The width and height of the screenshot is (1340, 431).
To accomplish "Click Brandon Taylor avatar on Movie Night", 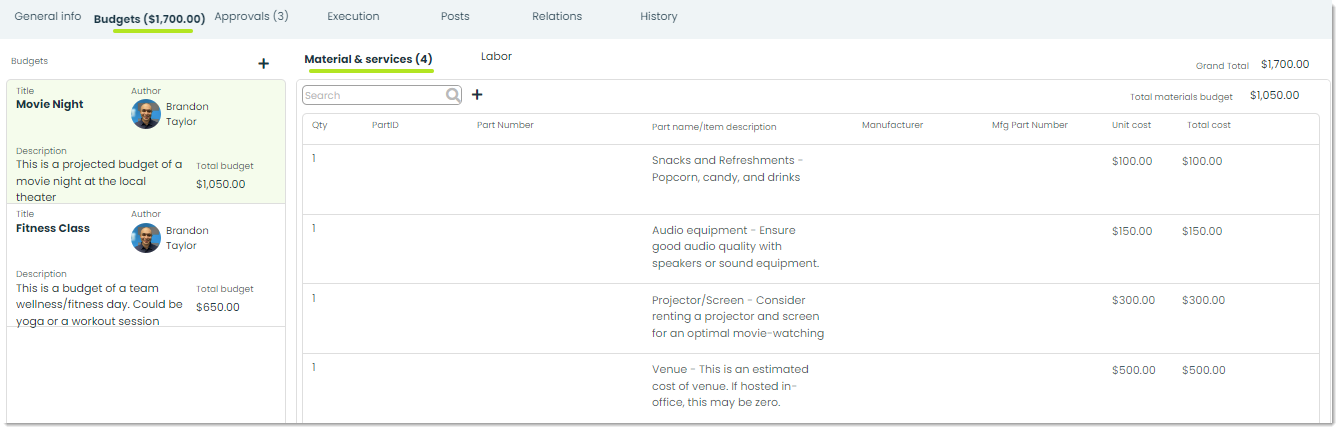I will (x=146, y=114).
